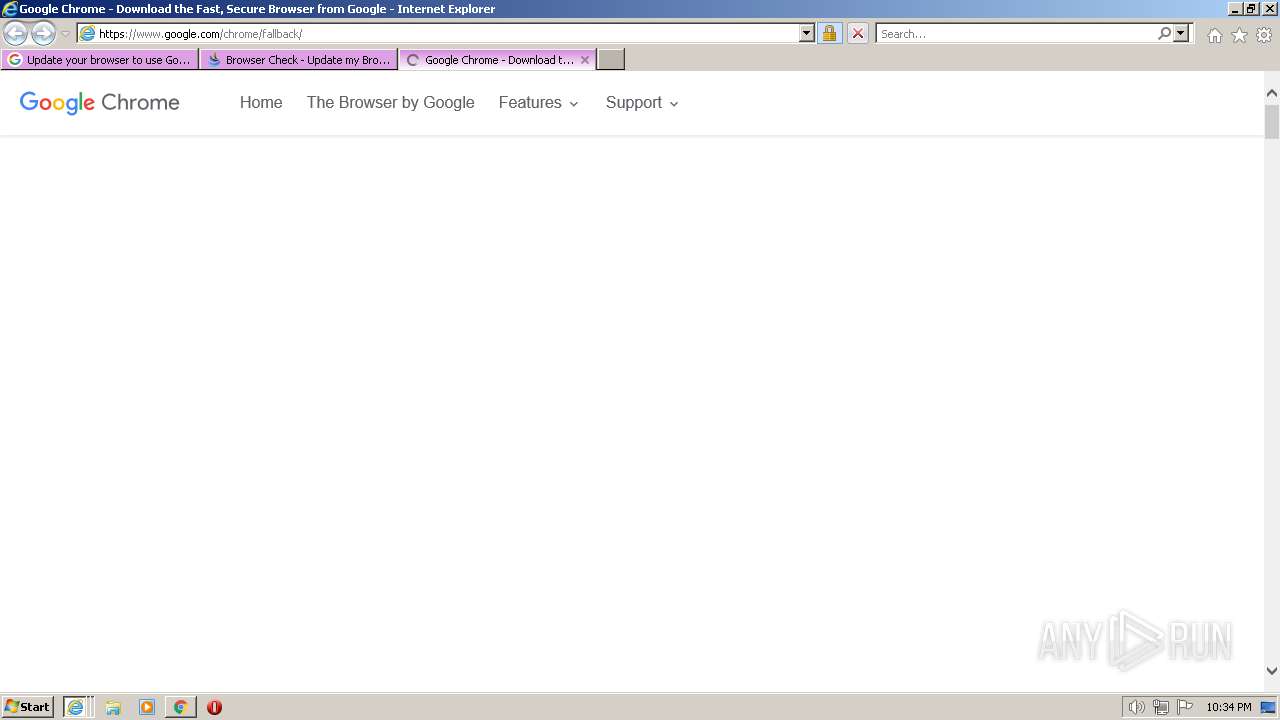Go back with the IE Back arrow
This screenshot has width=1280, height=720.
(15, 34)
